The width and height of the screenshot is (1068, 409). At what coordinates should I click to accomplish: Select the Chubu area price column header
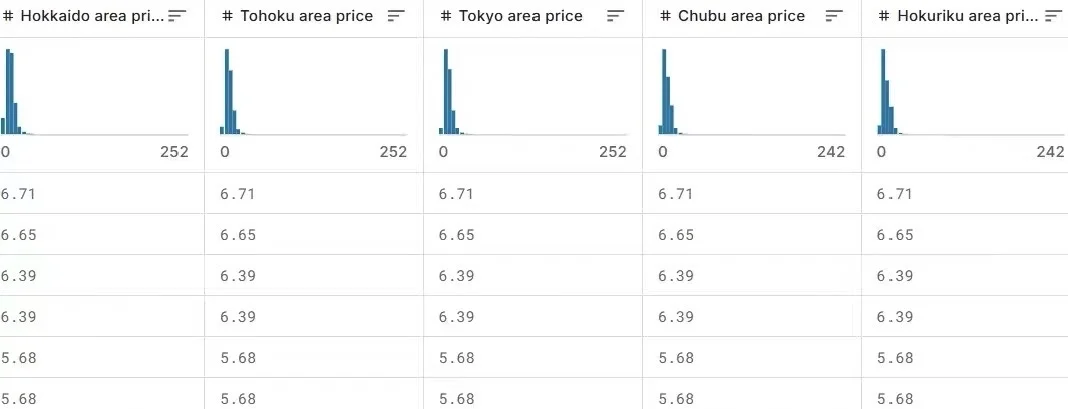(740, 17)
